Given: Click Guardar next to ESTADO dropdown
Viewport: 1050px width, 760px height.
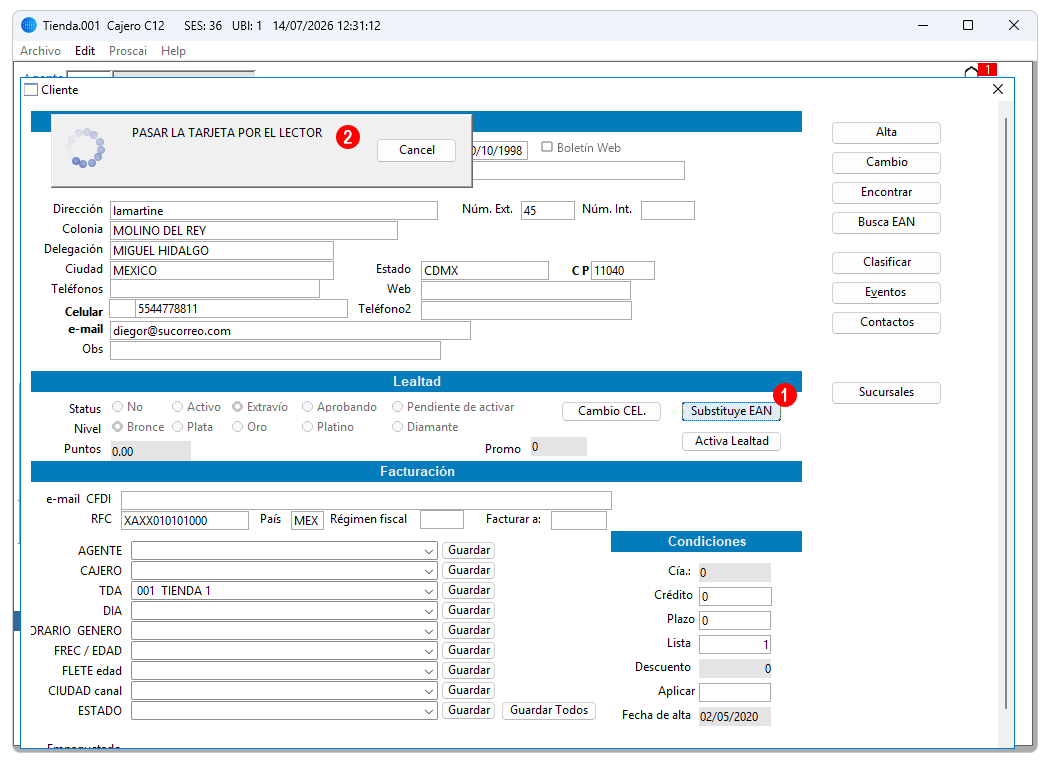Looking at the screenshot, I should 469,710.
